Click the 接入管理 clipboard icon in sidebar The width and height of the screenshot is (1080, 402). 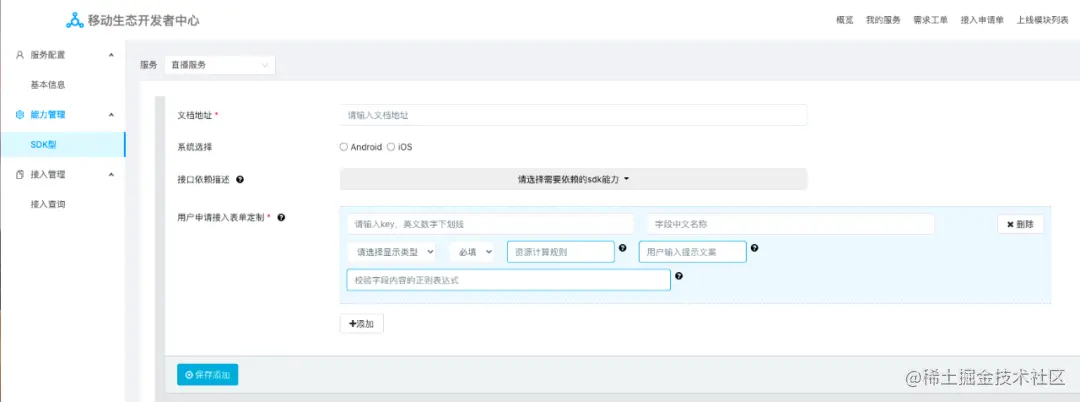click(20, 174)
